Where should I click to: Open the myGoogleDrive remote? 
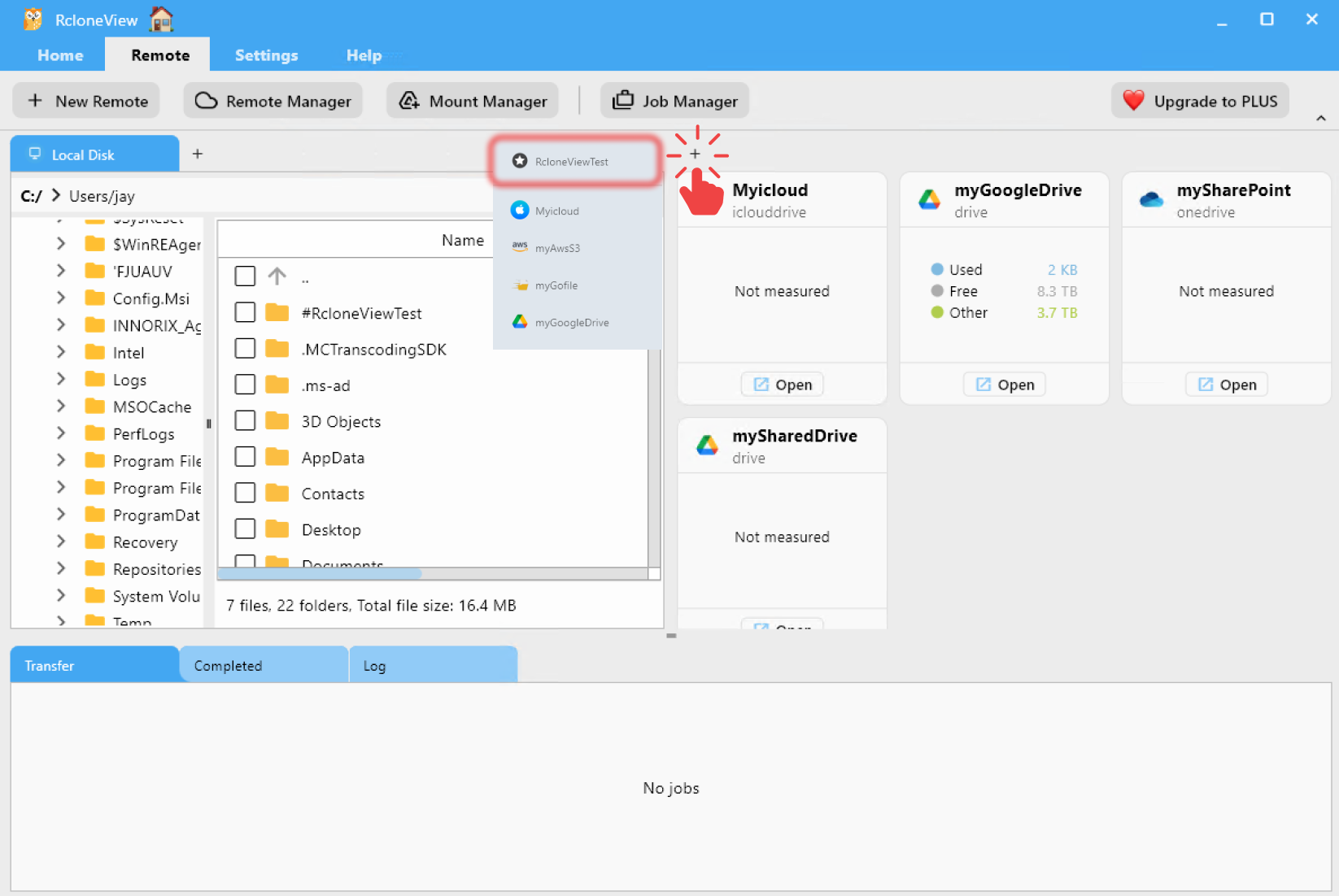pos(1004,384)
